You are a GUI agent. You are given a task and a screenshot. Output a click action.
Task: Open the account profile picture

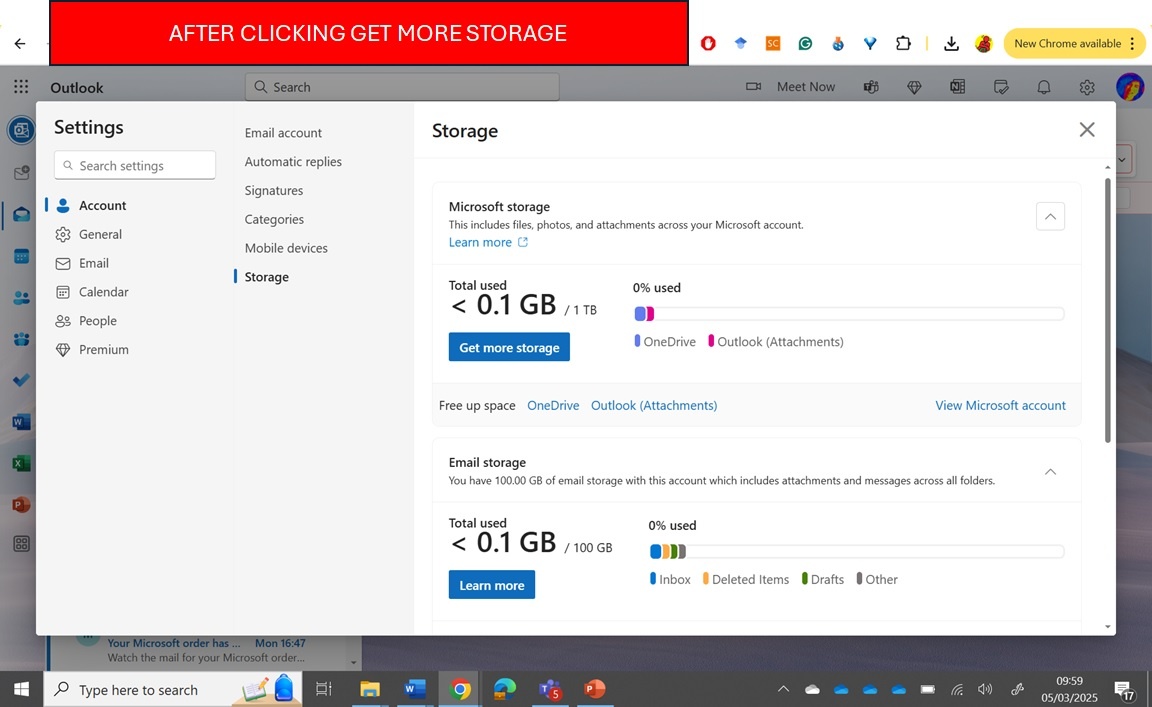pos(1129,87)
